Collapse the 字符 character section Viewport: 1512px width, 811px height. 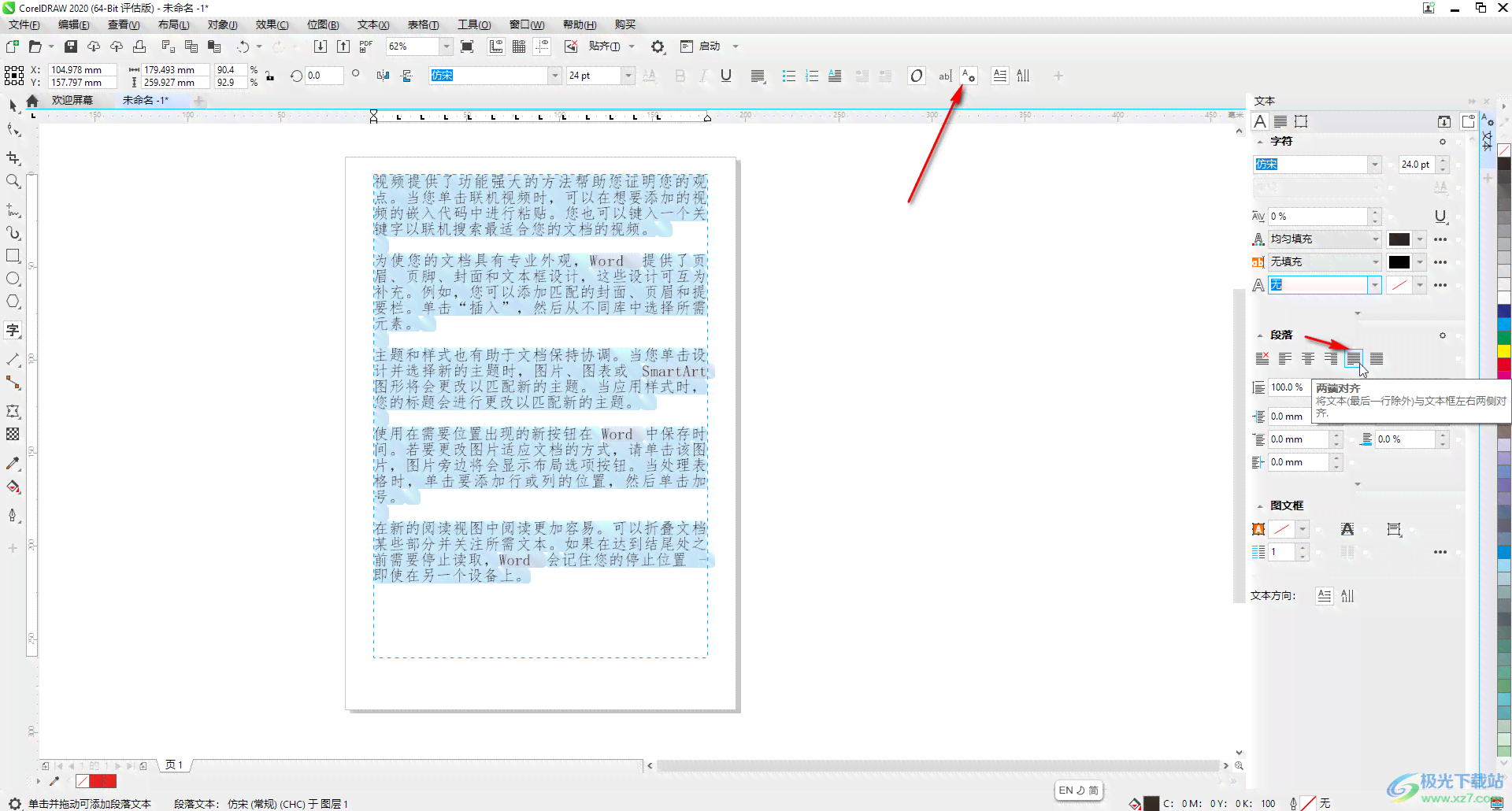(x=1259, y=142)
